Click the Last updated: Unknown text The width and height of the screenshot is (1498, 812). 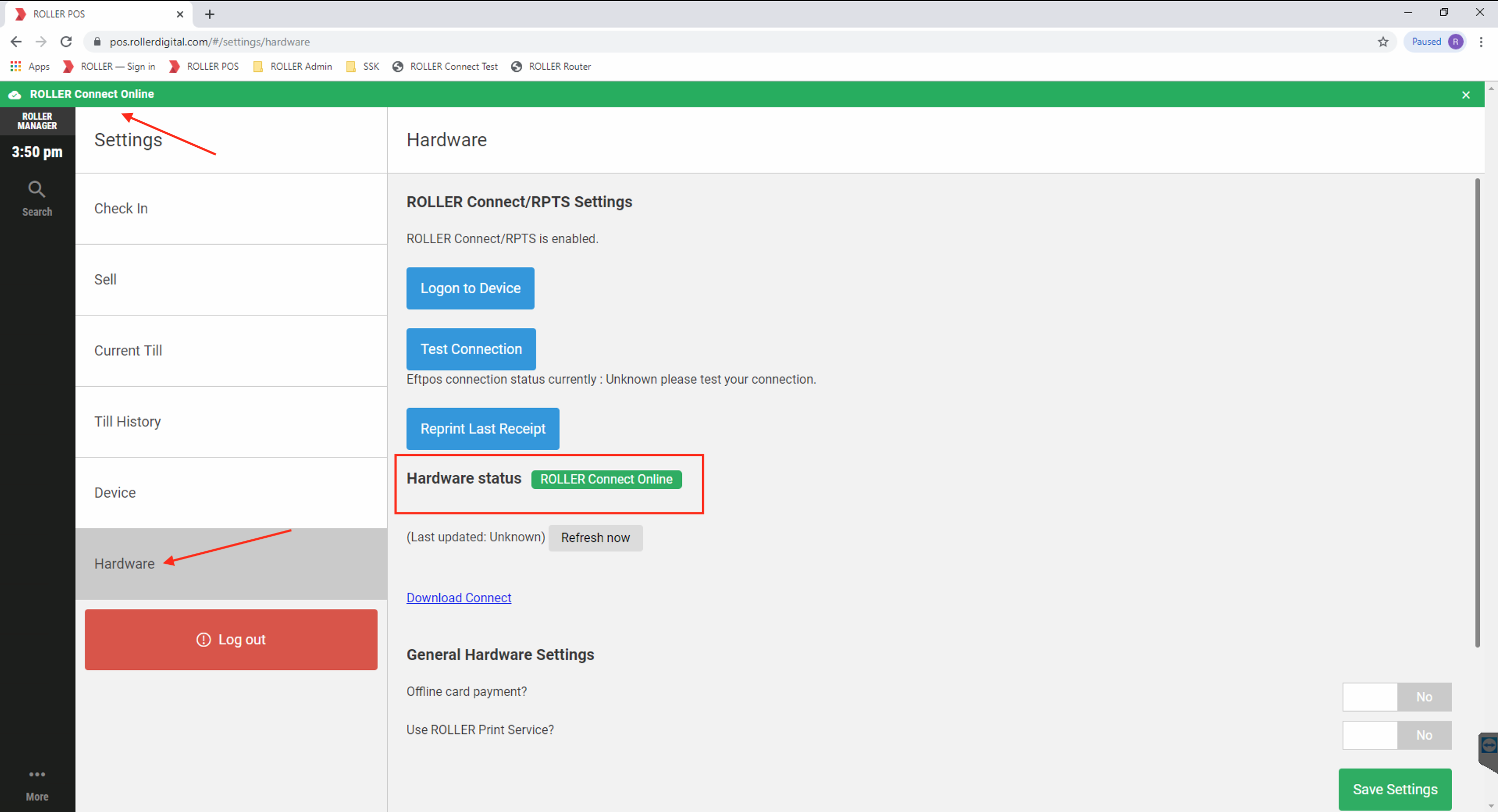coord(476,538)
